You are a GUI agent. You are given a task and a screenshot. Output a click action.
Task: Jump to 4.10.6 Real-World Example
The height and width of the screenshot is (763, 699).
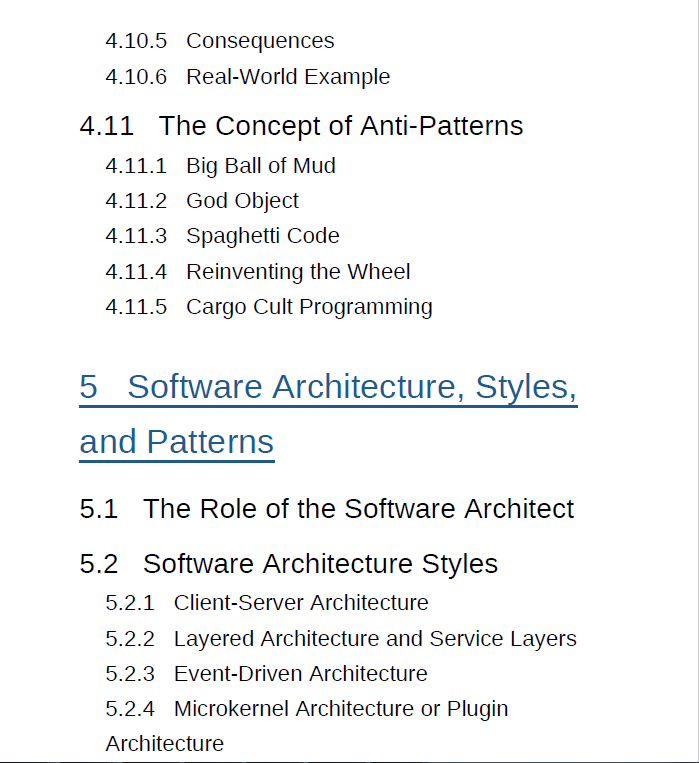(288, 77)
